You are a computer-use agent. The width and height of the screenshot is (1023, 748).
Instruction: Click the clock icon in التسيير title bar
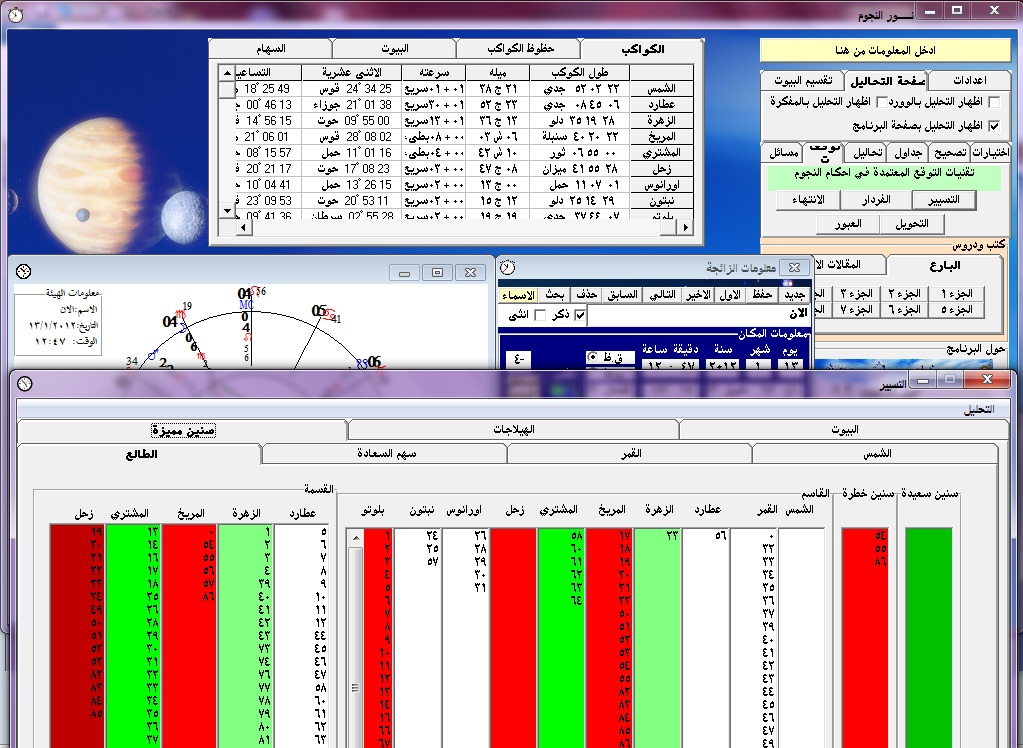coord(23,384)
